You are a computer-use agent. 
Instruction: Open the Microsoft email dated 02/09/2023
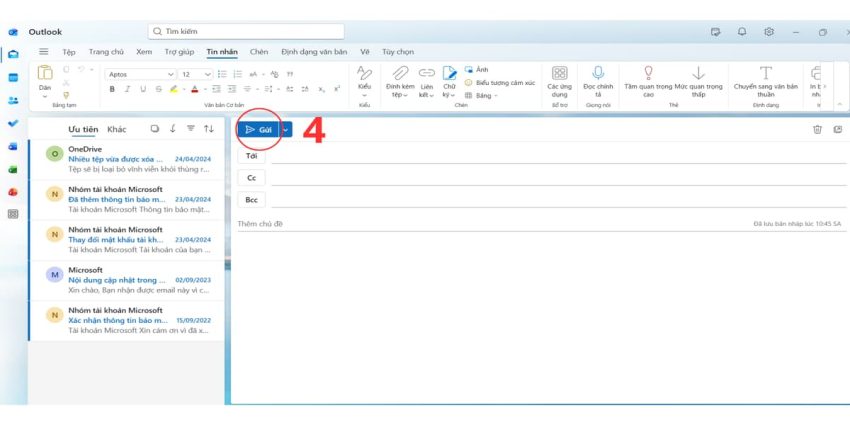(127, 280)
